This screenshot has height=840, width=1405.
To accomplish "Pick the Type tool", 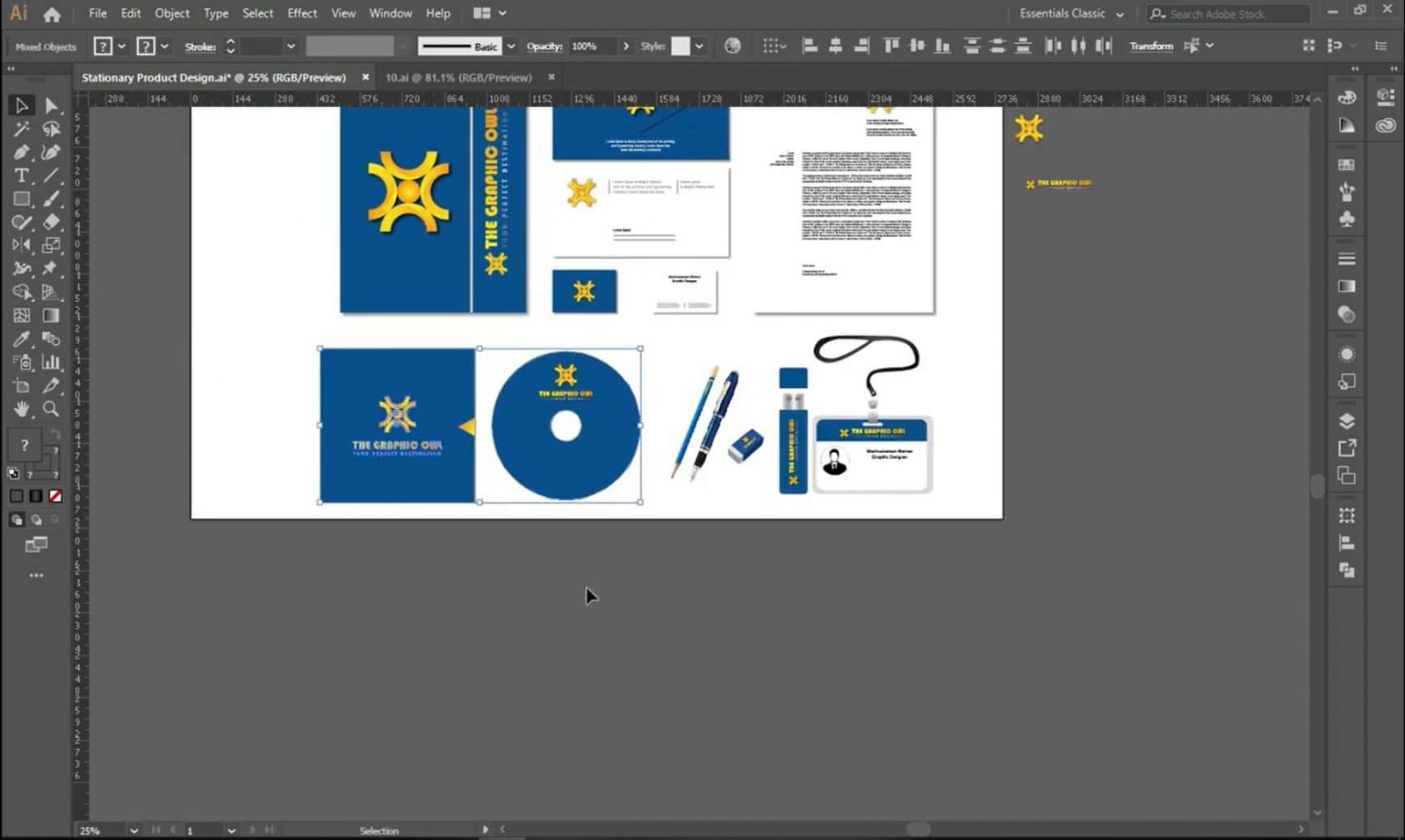I will tap(21, 176).
